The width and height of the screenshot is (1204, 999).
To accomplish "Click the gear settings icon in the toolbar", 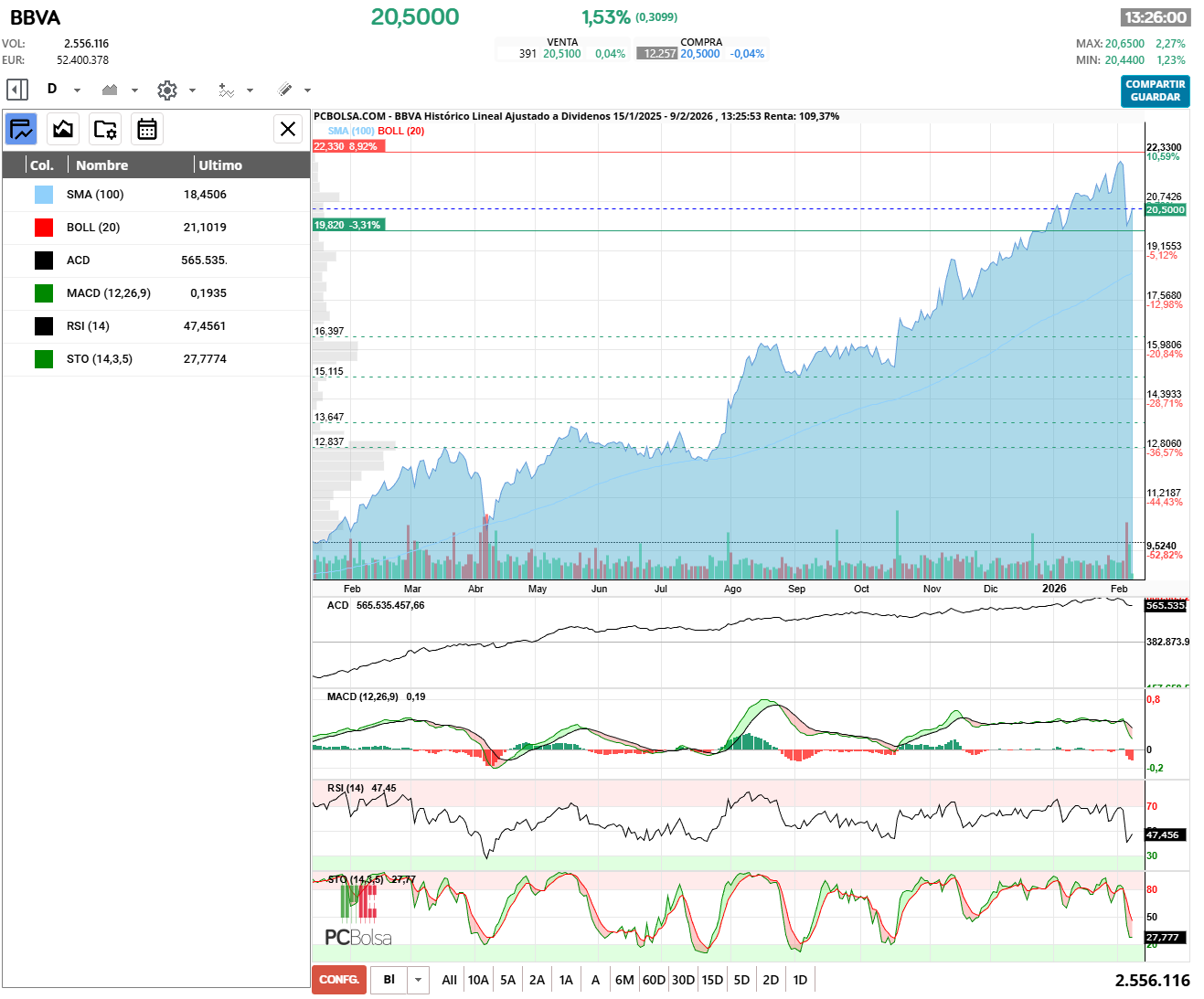I will [166, 90].
